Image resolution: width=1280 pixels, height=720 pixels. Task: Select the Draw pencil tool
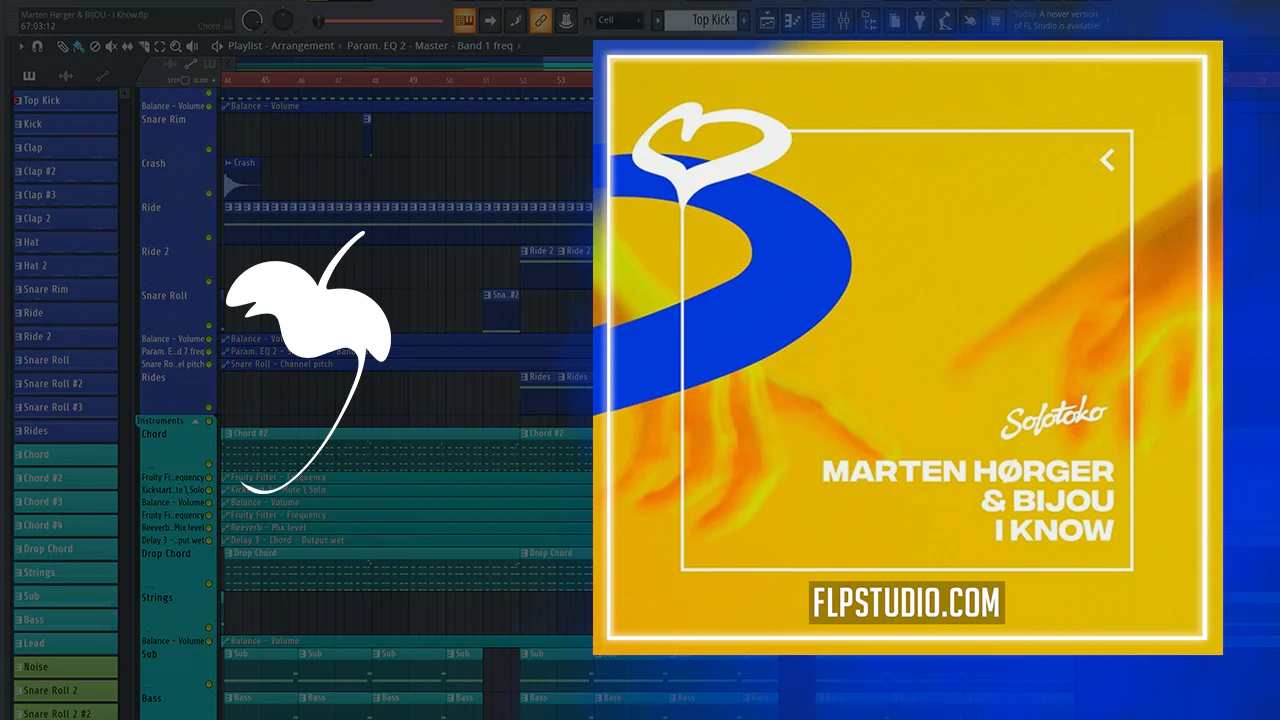(x=62, y=46)
